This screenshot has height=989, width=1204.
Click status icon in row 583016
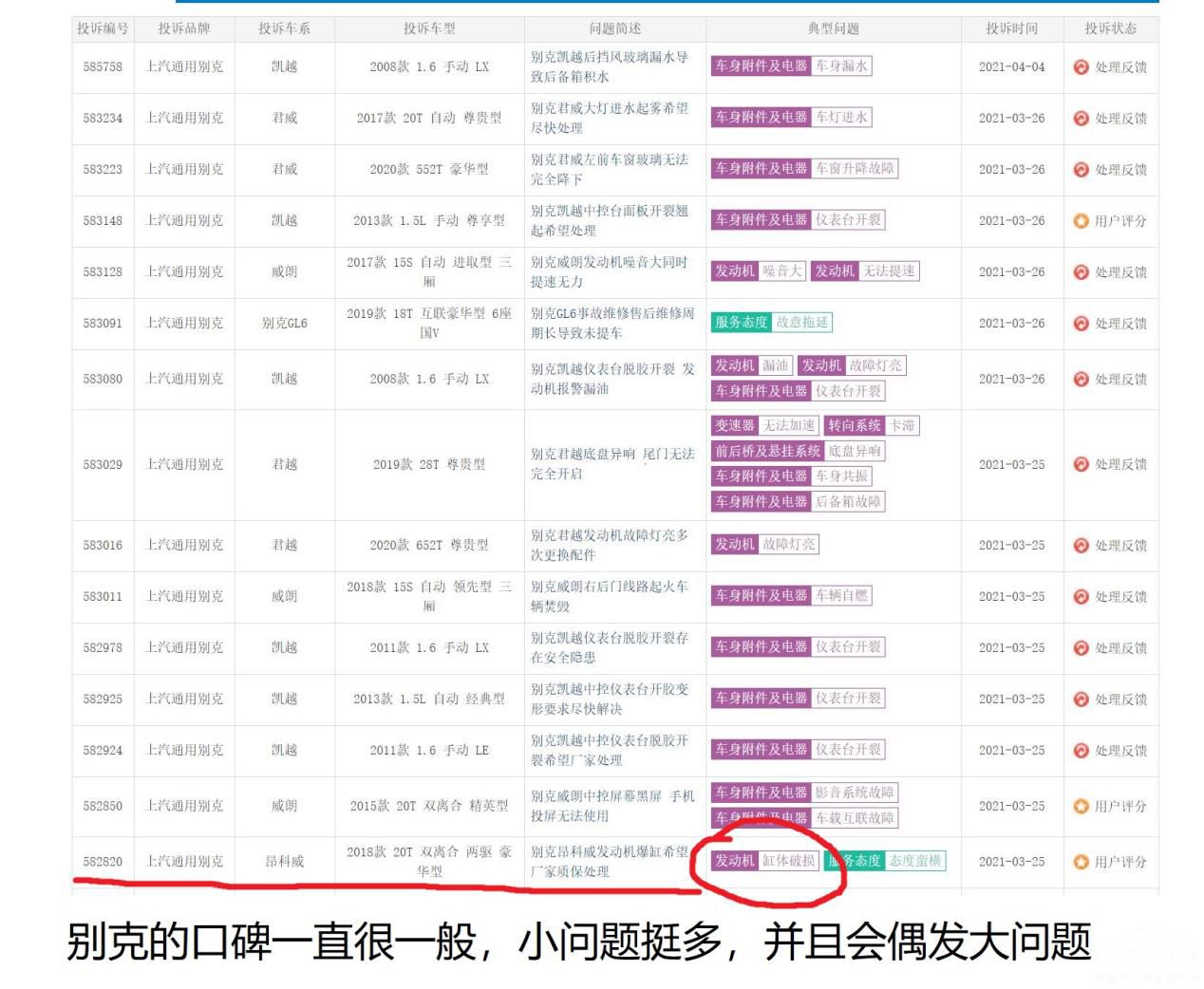(1081, 545)
